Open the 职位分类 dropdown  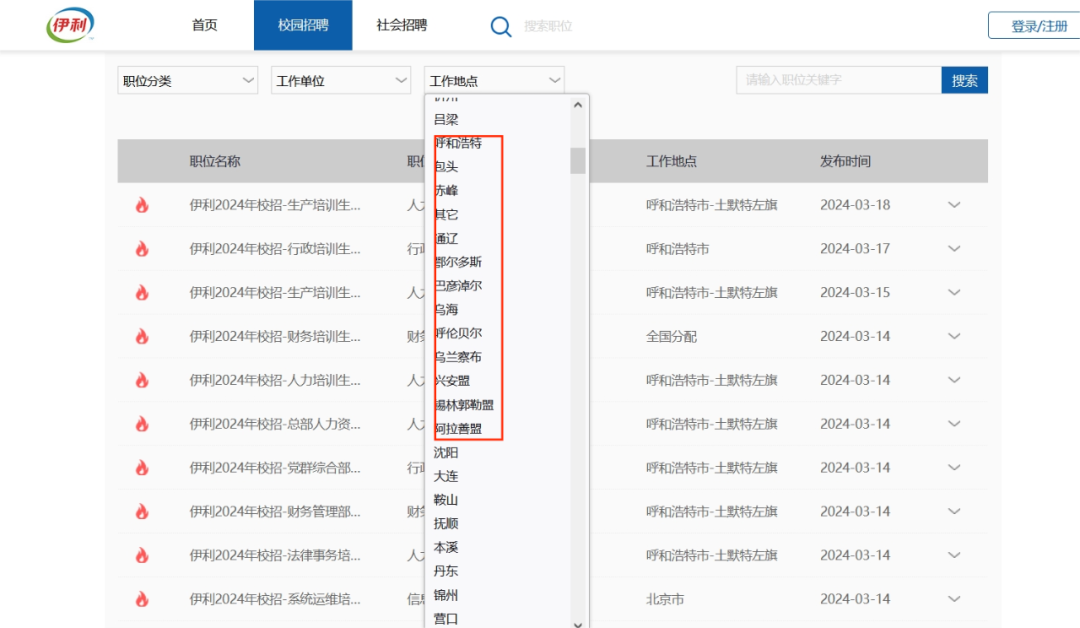pos(187,81)
